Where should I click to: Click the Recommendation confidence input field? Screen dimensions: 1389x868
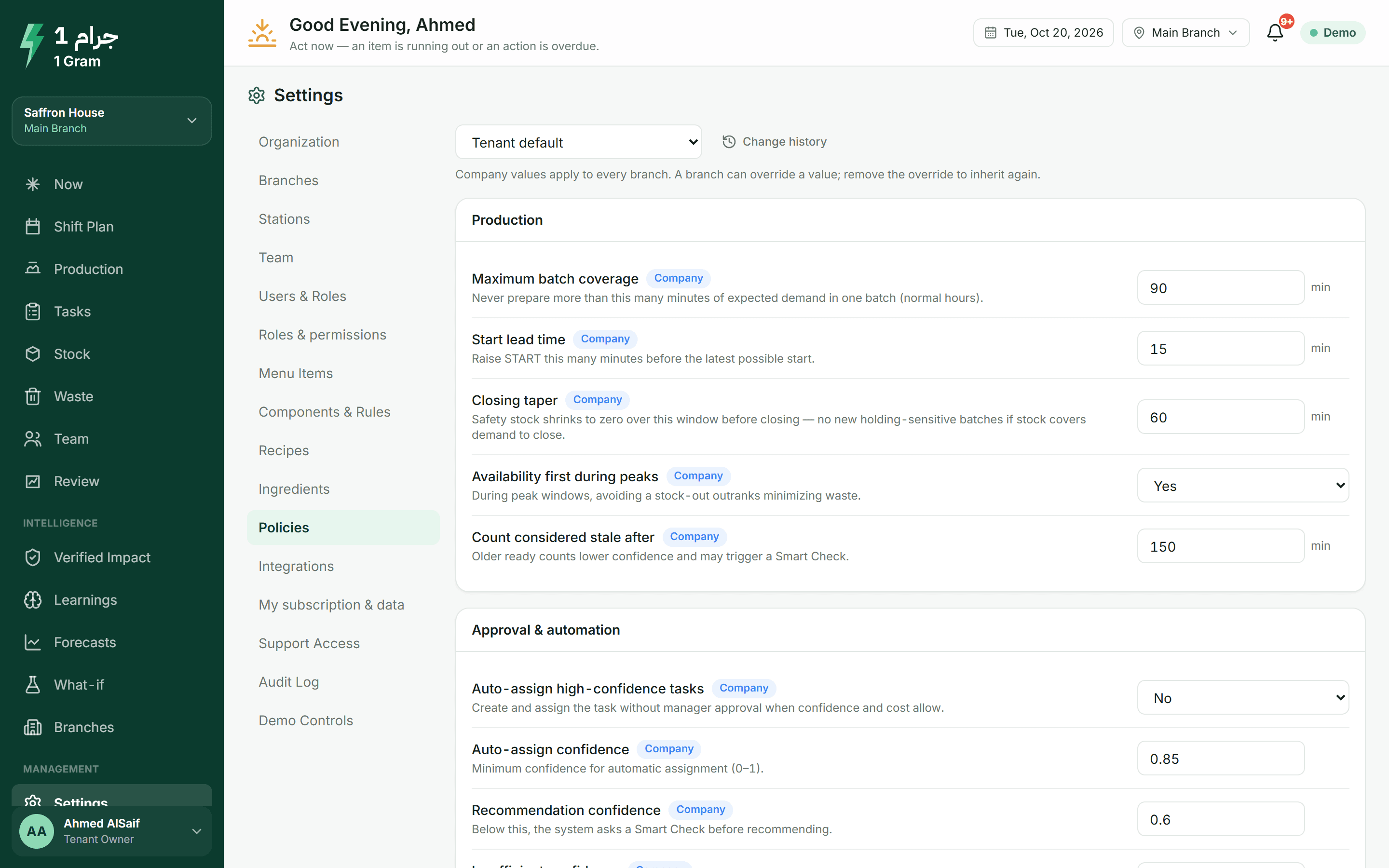pyautogui.click(x=1220, y=819)
